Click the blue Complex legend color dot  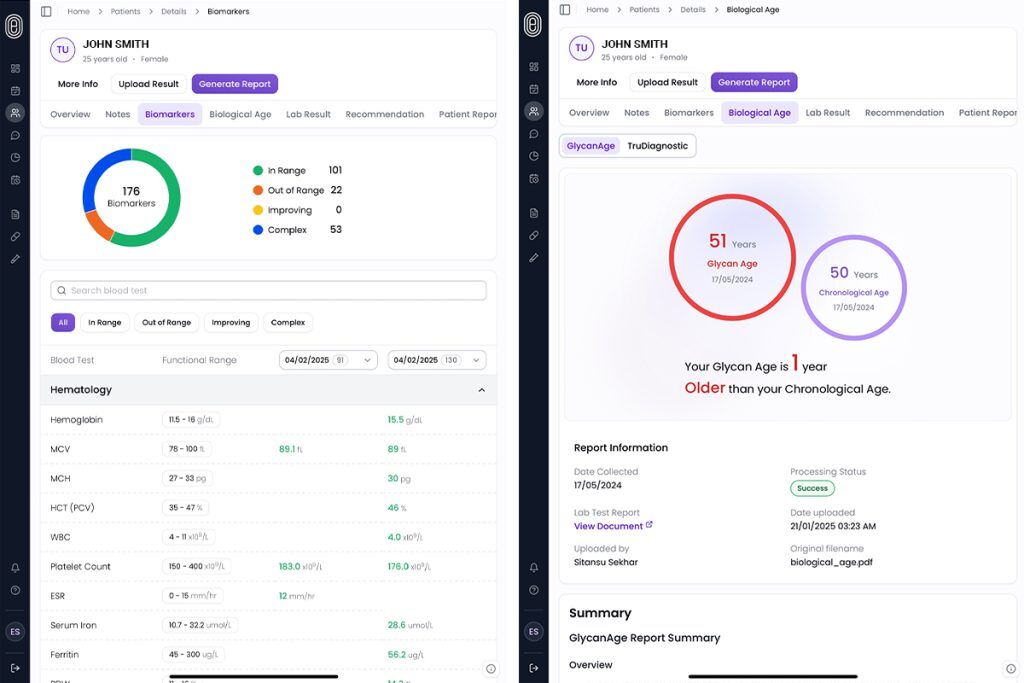click(x=258, y=230)
